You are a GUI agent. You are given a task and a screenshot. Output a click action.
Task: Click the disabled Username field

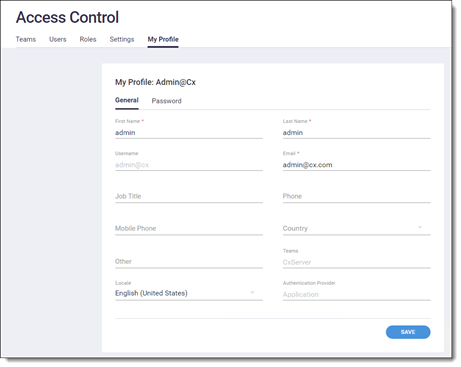tap(189, 165)
